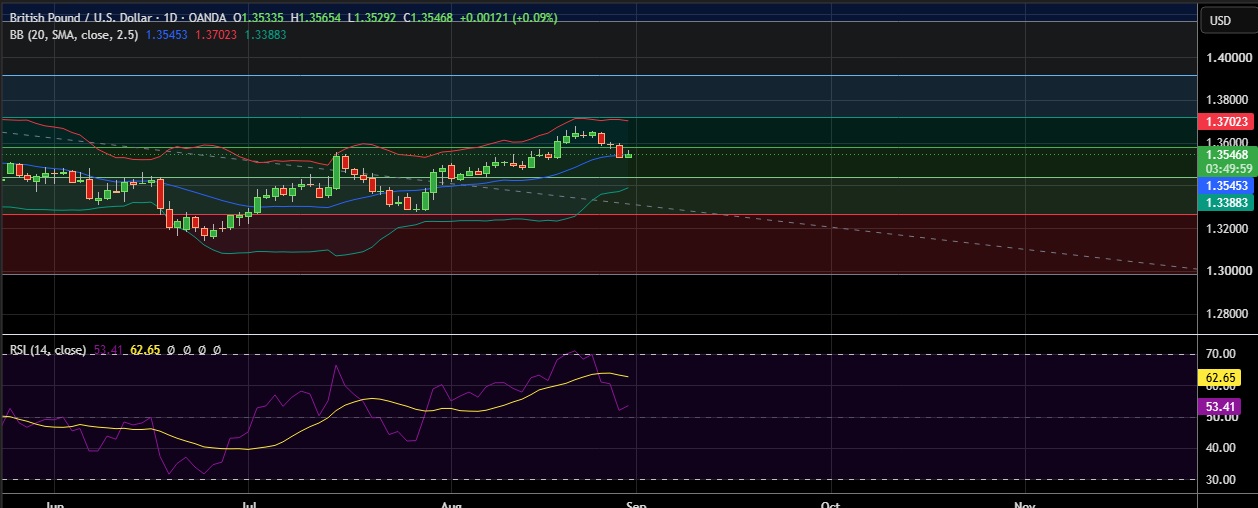The height and width of the screenshot is (508, 1258).
Task: Click the Jul label on time axis
Action: [x=251, y=503]
